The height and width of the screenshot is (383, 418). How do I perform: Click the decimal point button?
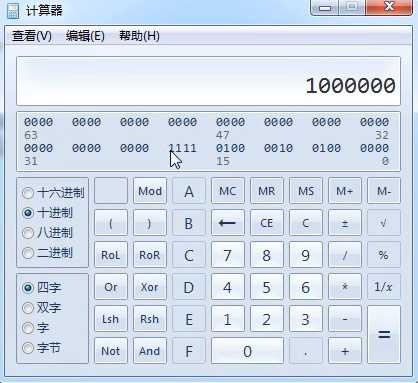coord(306,351)
